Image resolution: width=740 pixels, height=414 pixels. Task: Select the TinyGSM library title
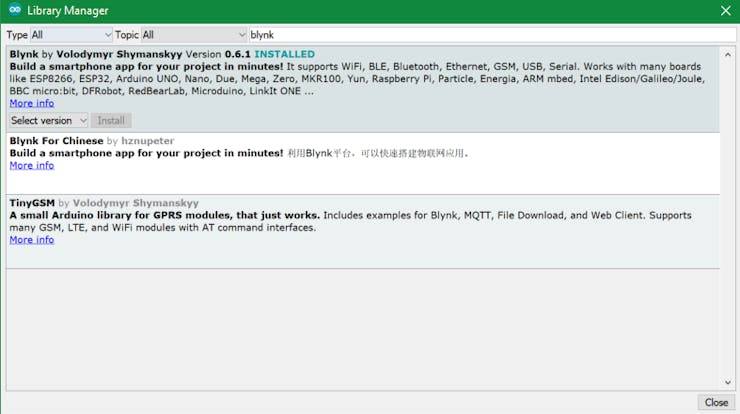coord(32,203)
